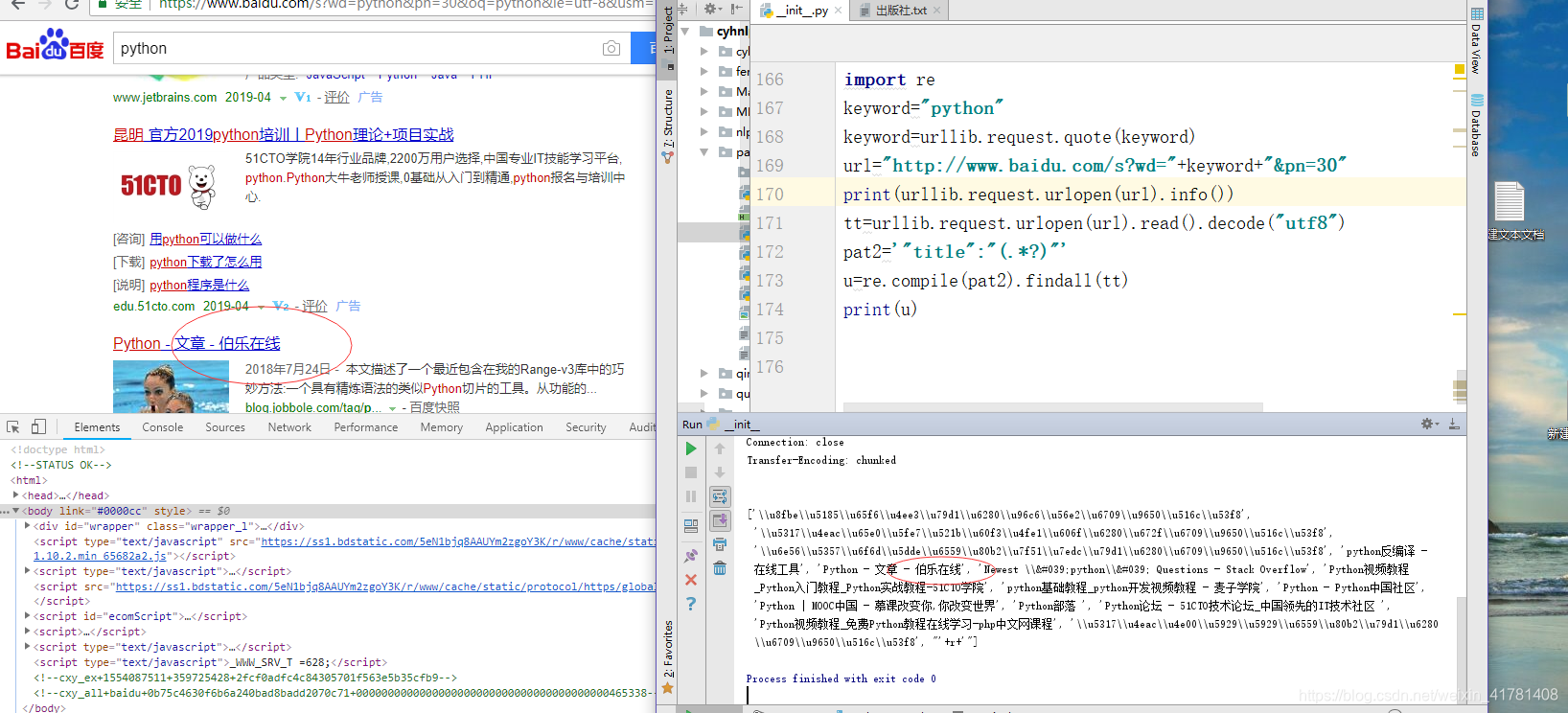Open the python程序是什么 link
Viewport: 1568px width, 713px height.
click(x=199, y=285)
